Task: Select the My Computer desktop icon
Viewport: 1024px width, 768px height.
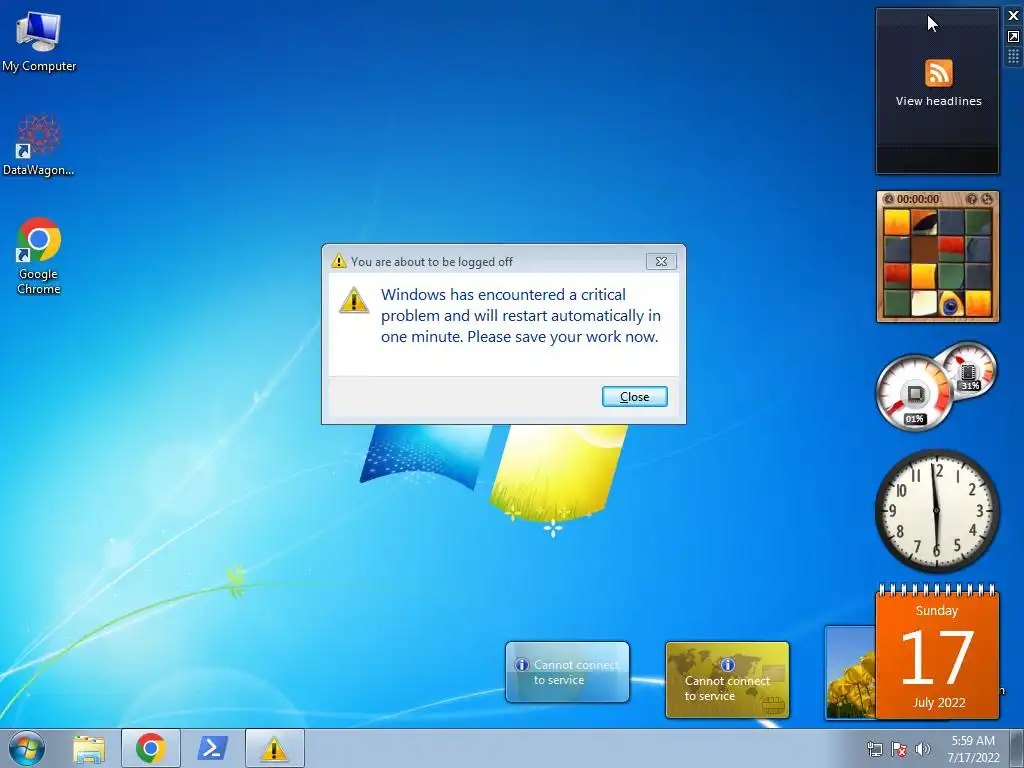Action: tap(39, 41)
